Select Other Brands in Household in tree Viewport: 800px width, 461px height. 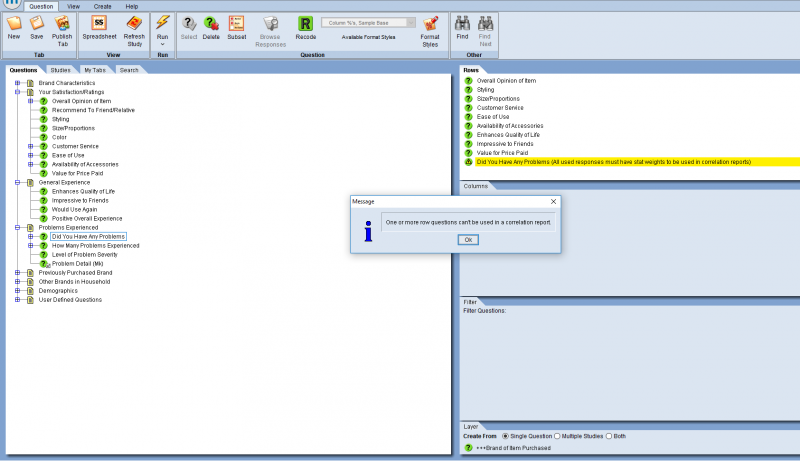(x=74, y=282)
